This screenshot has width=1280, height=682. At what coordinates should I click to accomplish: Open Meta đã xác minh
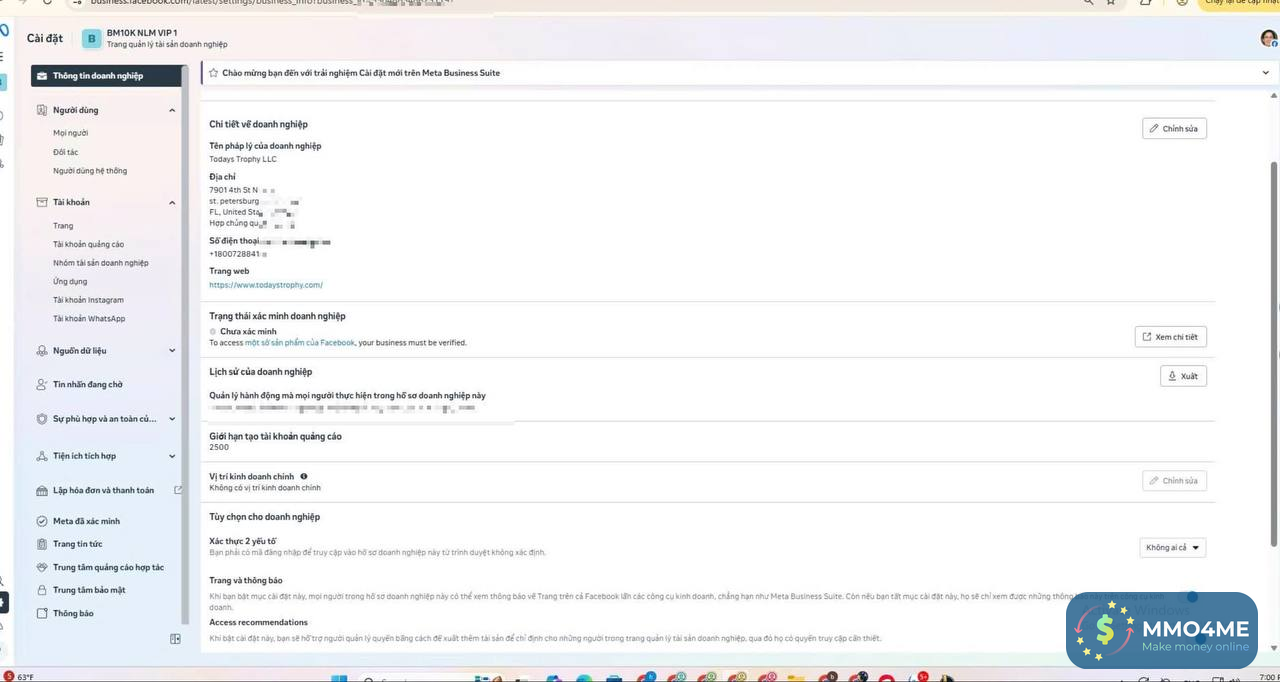[86, 521]
